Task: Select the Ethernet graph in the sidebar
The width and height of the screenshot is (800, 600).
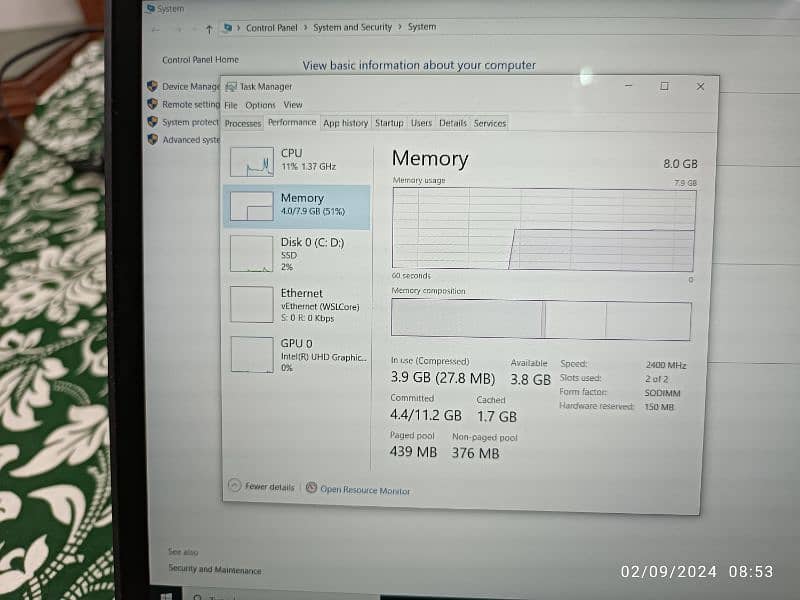Action: tap(251, 304)
